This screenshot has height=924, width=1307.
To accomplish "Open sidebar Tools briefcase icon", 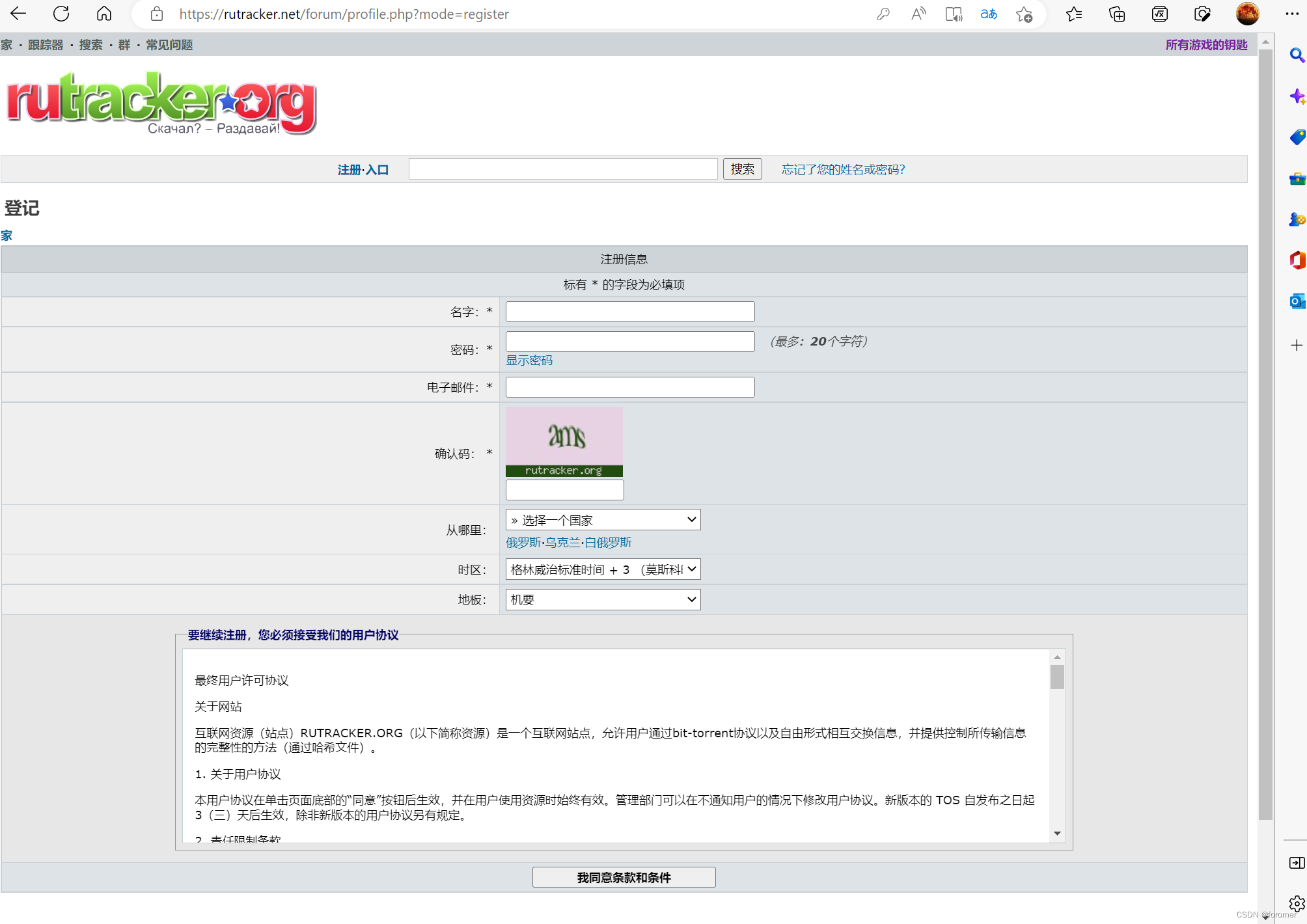I will [1297, 178].
